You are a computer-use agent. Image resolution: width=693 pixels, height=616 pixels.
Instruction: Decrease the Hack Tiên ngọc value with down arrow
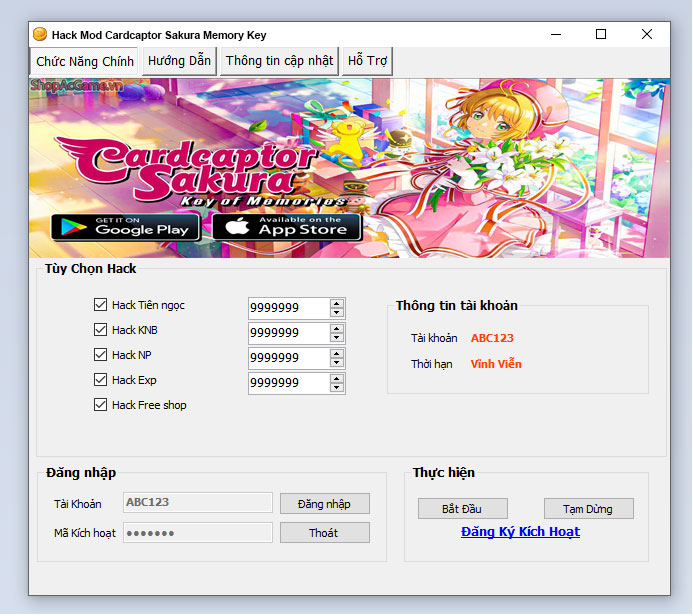337,312
